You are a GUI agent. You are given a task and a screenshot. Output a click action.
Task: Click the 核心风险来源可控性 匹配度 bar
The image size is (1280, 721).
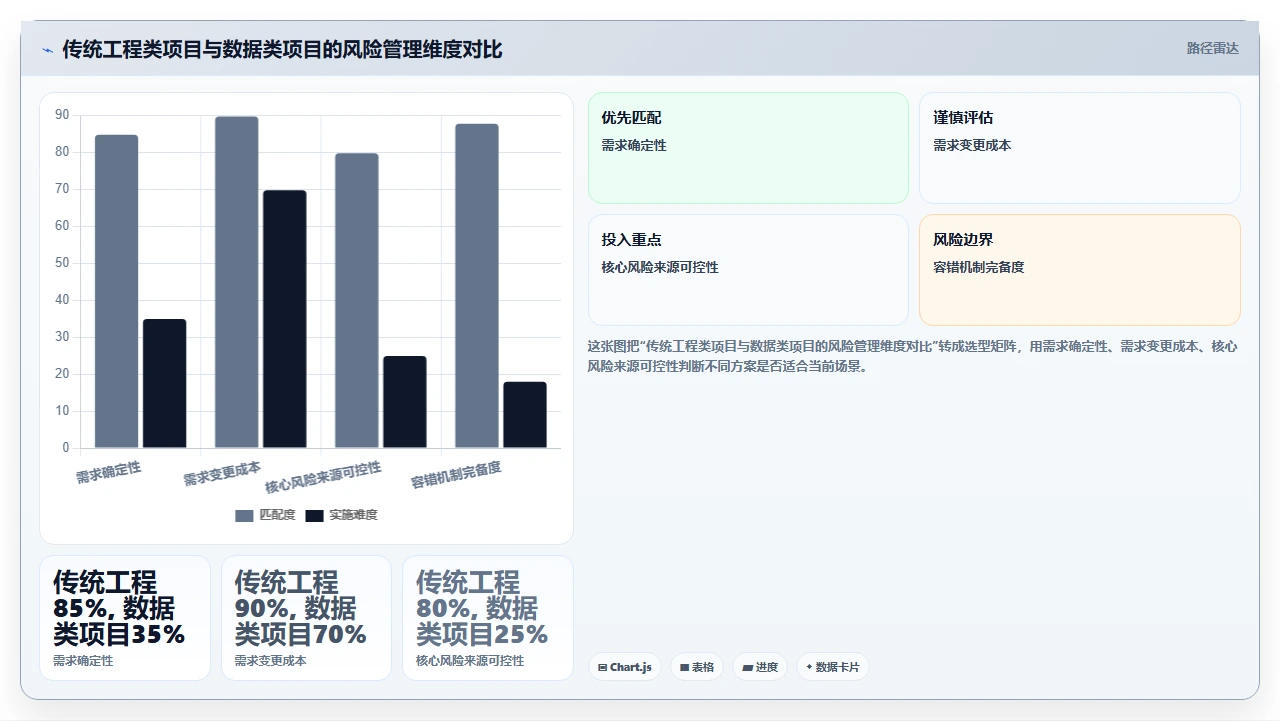pyautogui.click(x=357, y=300)
